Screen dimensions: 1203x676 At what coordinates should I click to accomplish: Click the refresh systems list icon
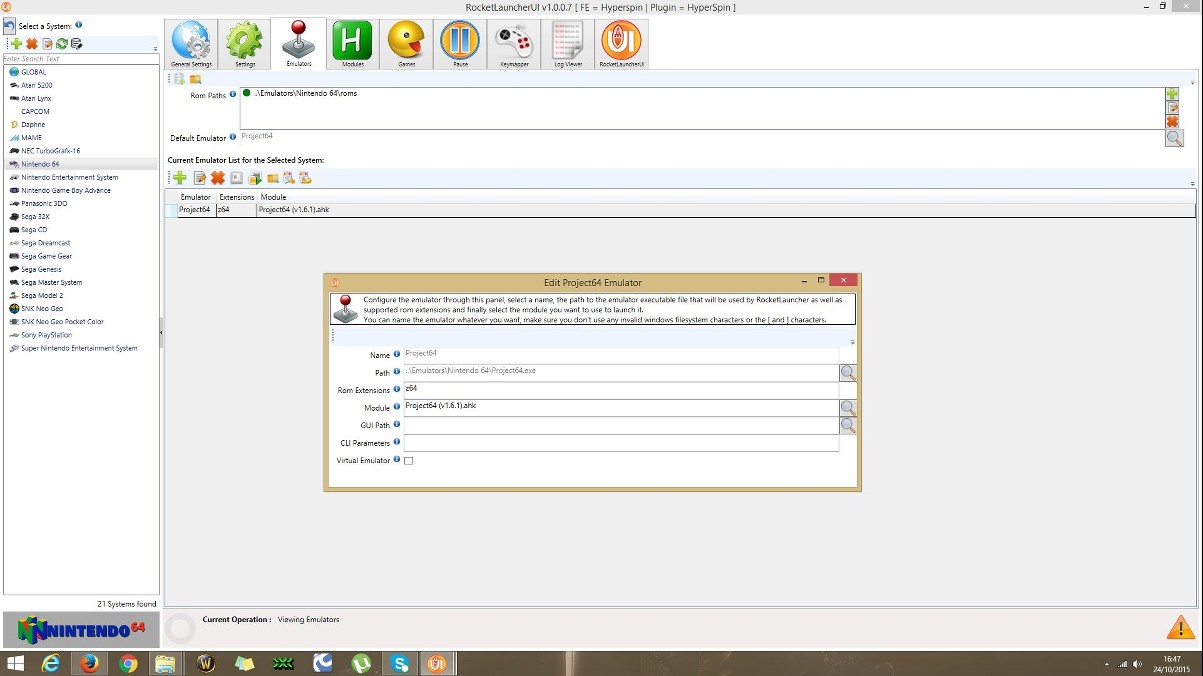(61, 44)
